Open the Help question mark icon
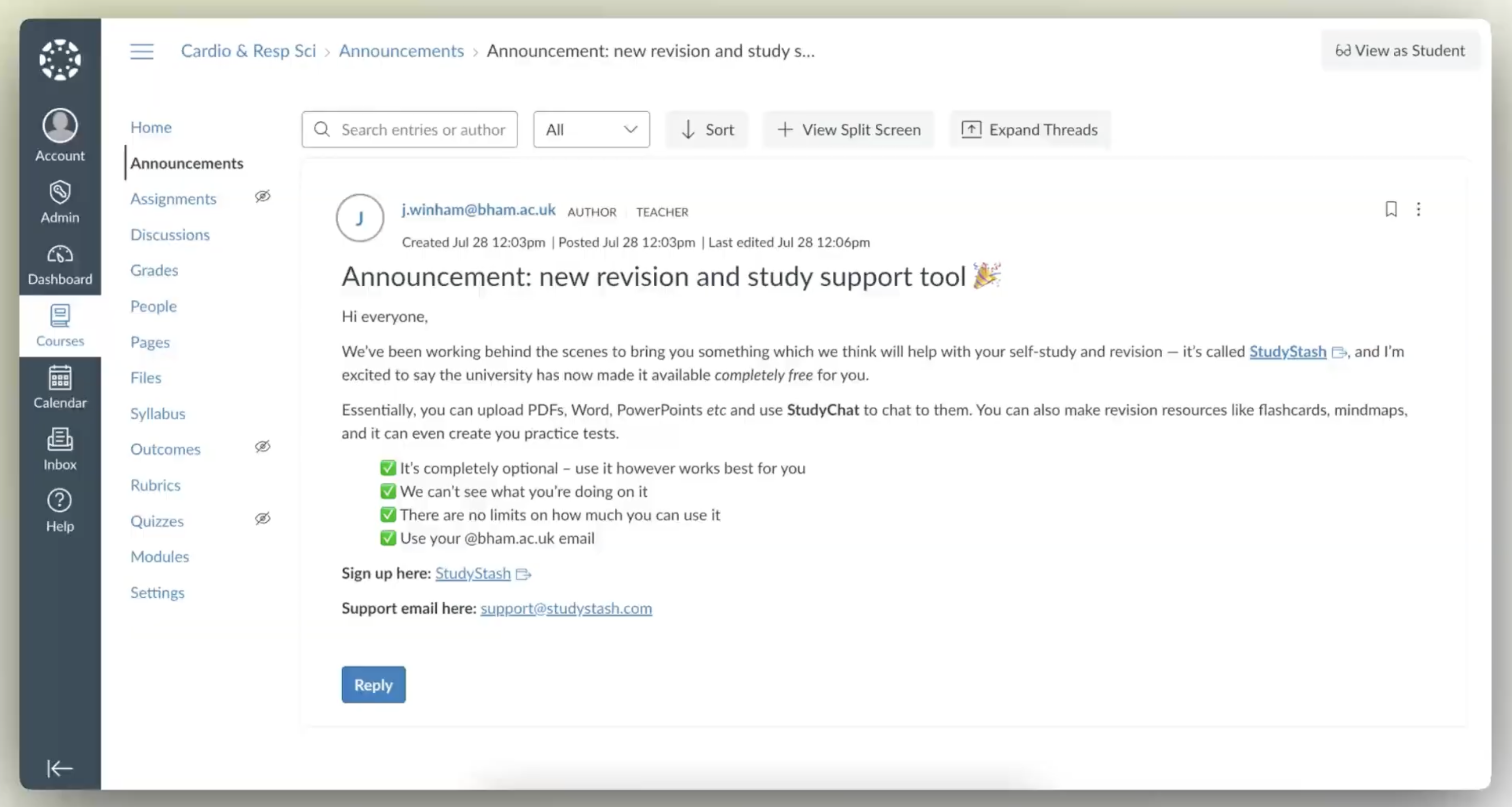Image resolution: width=1512 pixels, height=807 pixels. coord(60,501)
